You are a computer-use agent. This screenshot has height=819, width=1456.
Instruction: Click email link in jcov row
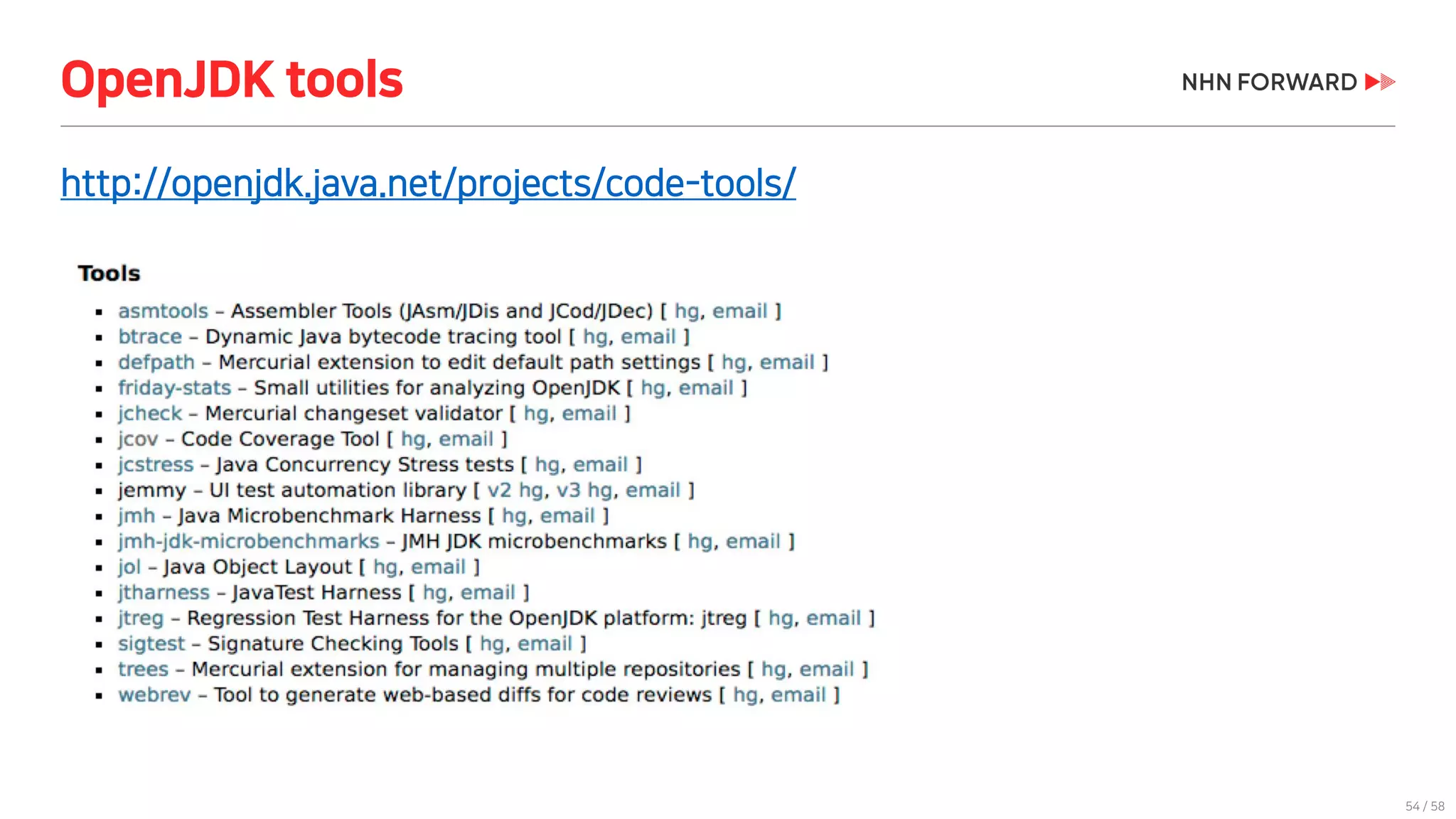(466, 439)
